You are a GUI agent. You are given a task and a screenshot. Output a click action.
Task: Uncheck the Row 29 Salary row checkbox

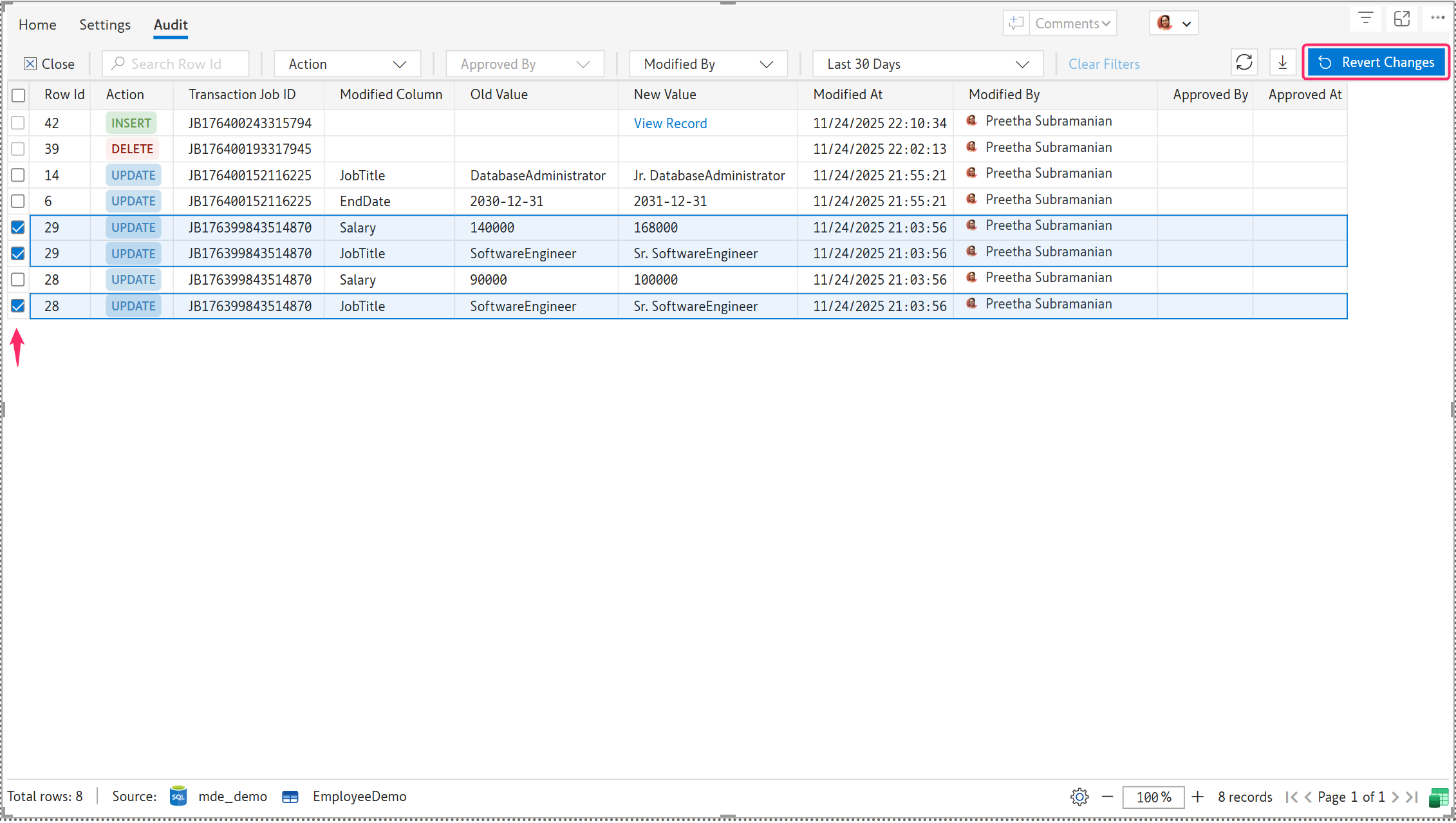tap(19, 227)
